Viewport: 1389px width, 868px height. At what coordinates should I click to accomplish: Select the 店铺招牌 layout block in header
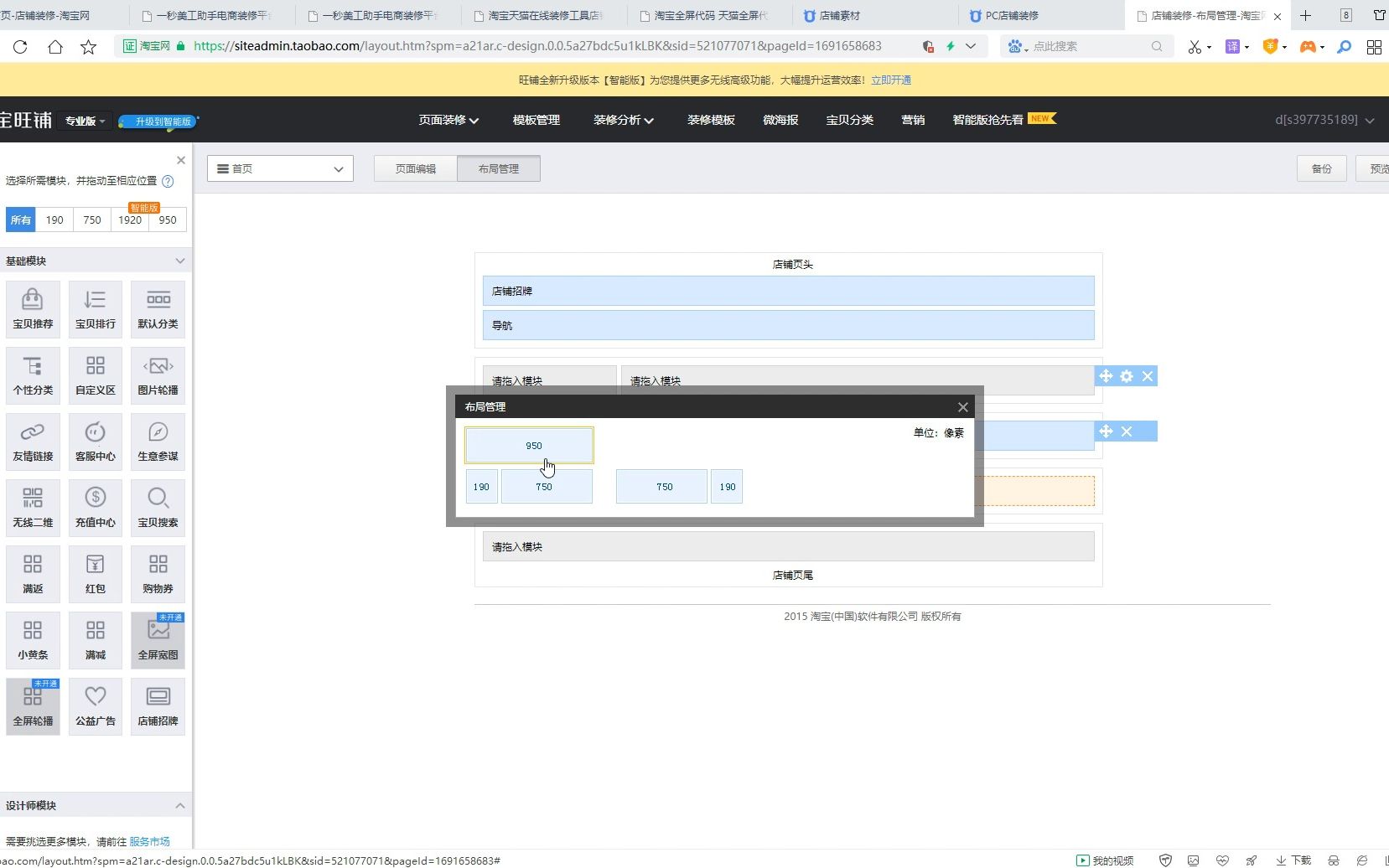coord(788,291)
